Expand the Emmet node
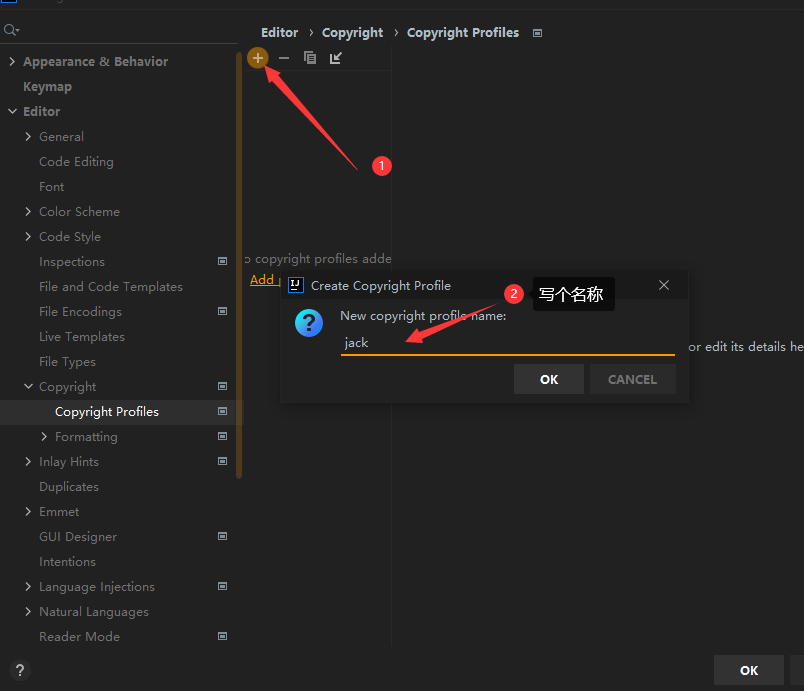Viewport: 804px width, 691px height. pyautogui.click(x=28, y=512)
